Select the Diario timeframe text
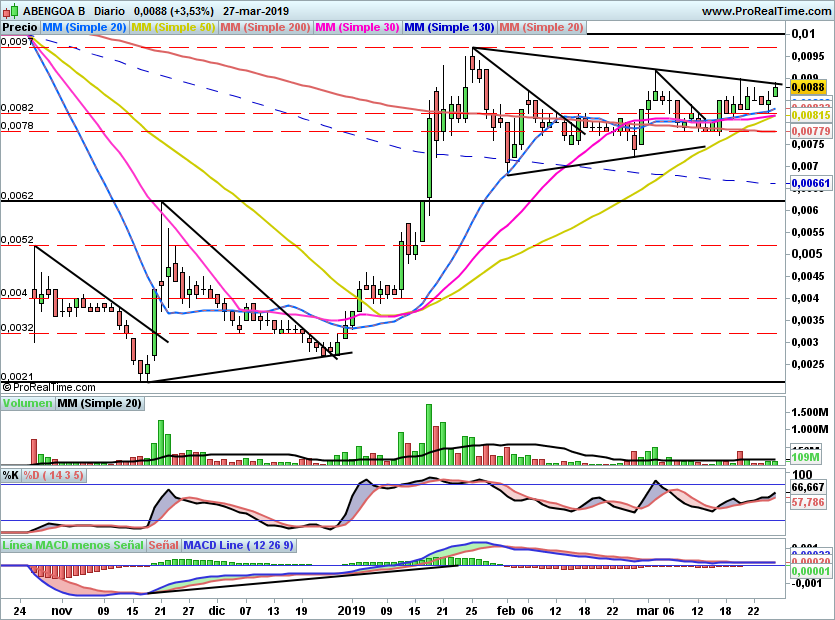The width and height of the screenshot is (835, 620). pos(109,11)
